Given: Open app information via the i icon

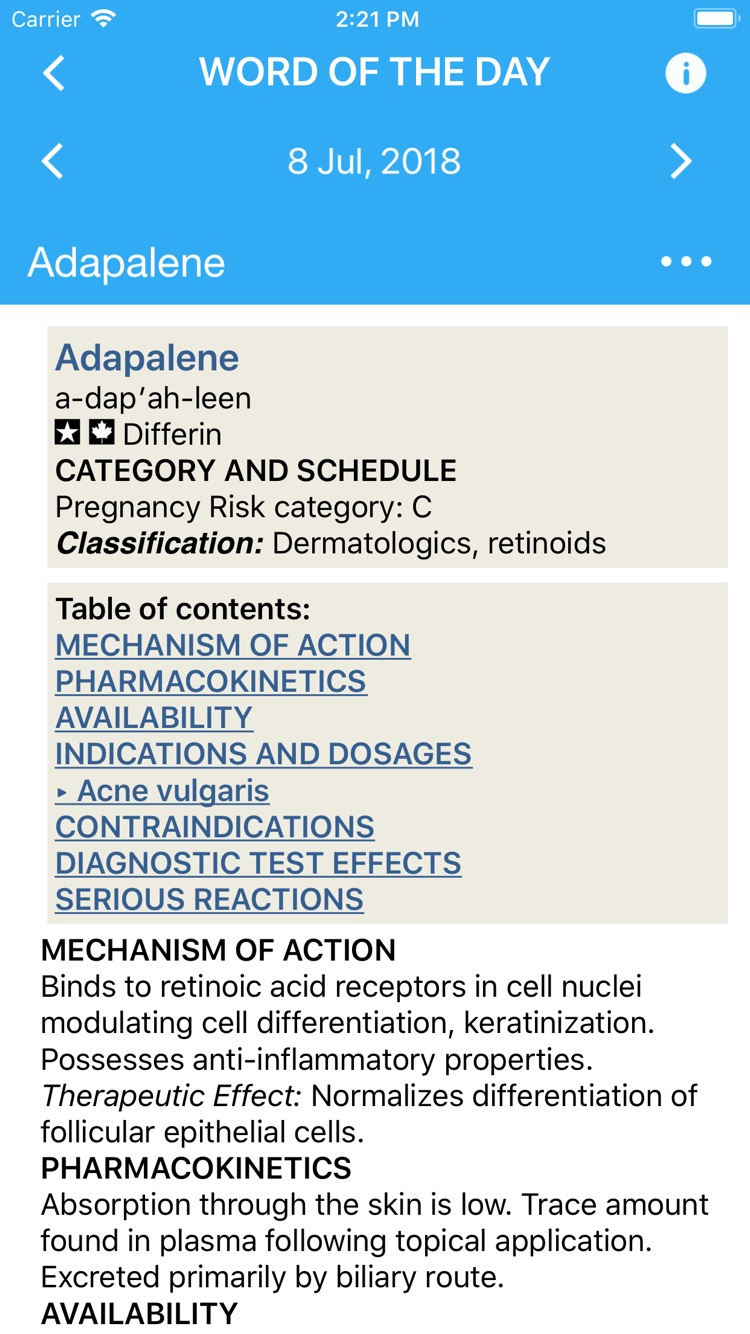Looking at the screenshot, I should (x=686, y=71).
